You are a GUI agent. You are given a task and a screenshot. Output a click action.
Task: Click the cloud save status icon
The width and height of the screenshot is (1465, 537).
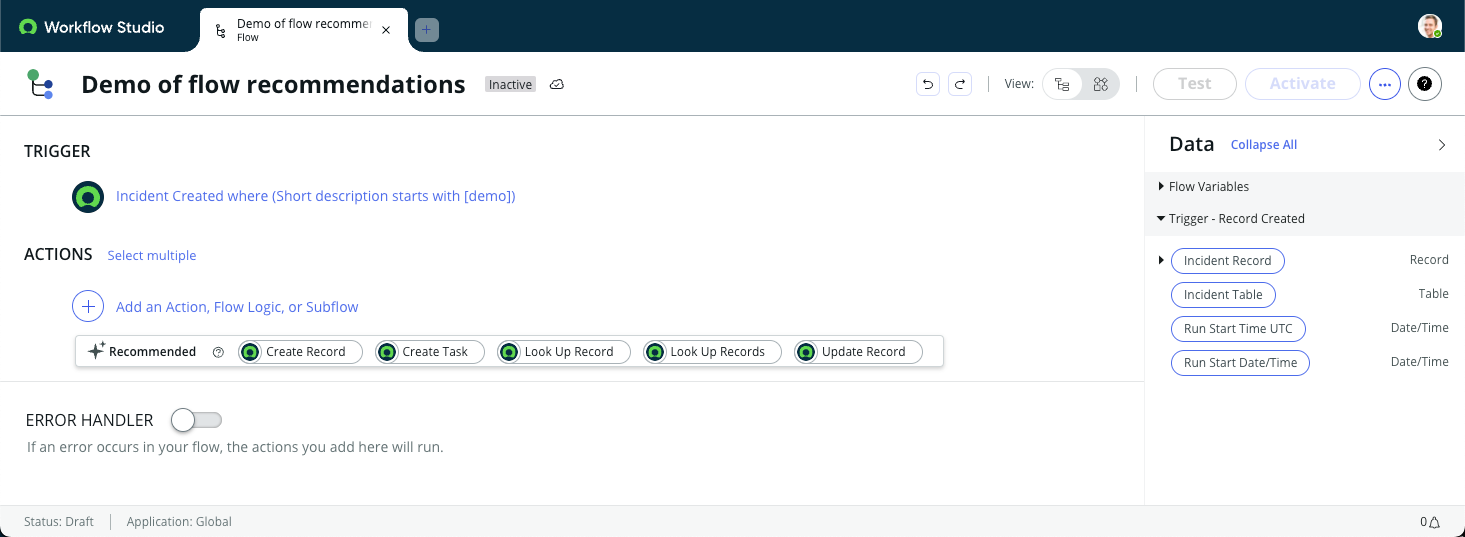click(557, 84)
